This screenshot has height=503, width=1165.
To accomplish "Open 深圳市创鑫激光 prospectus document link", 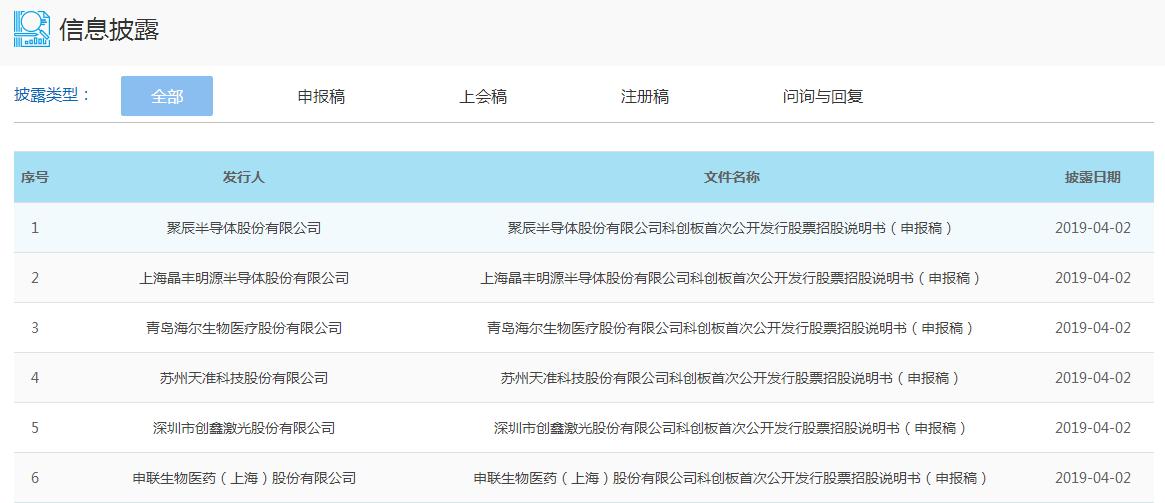I will pyautogui.click(x=730, y=428).
